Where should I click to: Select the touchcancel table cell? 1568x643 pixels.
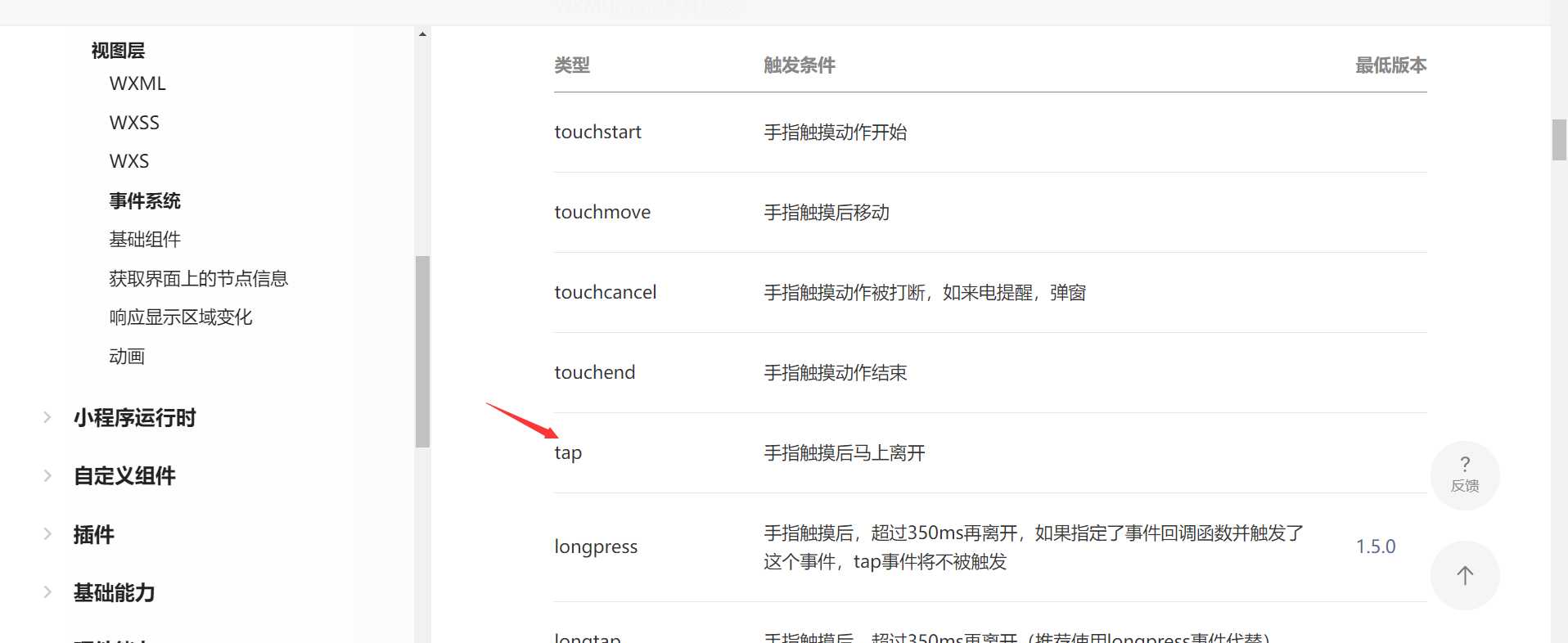pos(606,292)
